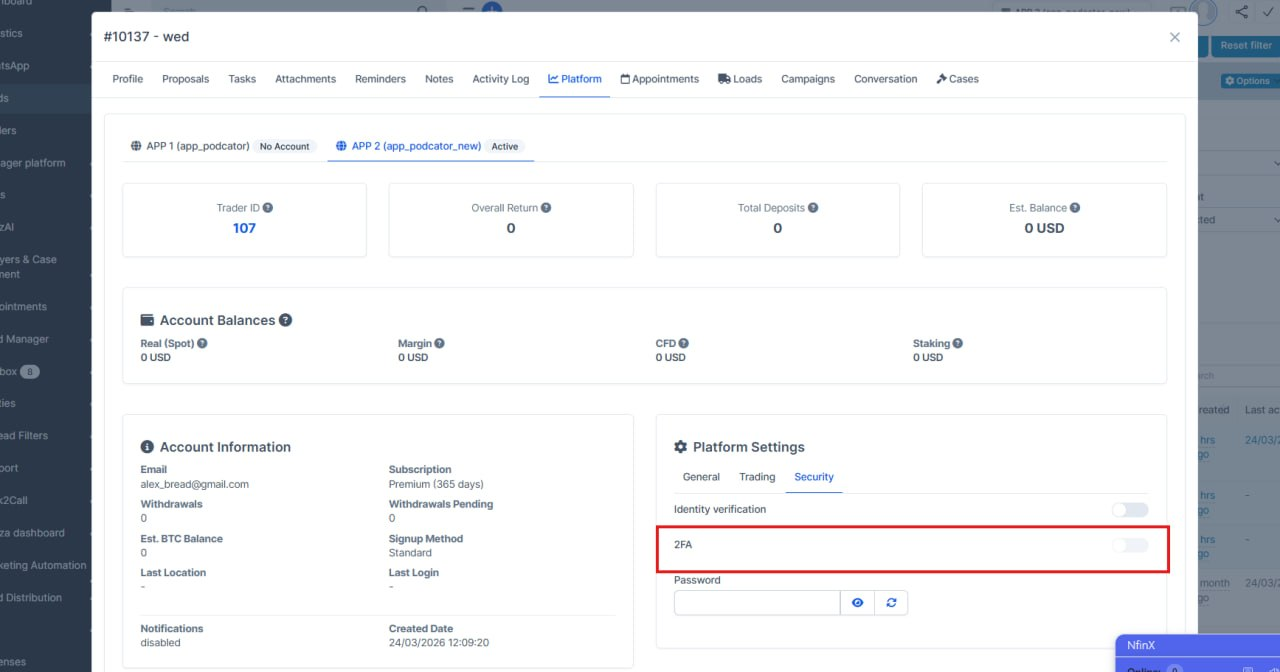Click the Total Deposits help icon
Image resolution: width=1280 pixels, height=672 pixels.
coord(813,208)
